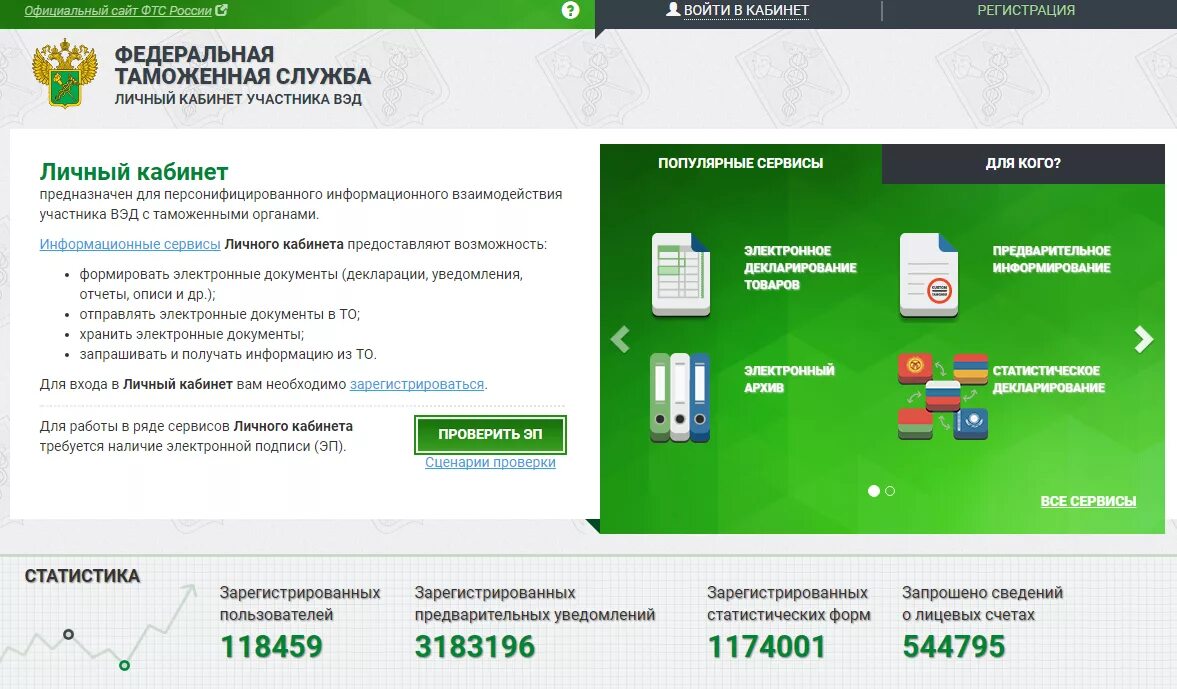Screen dimensions: 1177x689
Task: Go to previous services slide arrow
Action: 620,339
